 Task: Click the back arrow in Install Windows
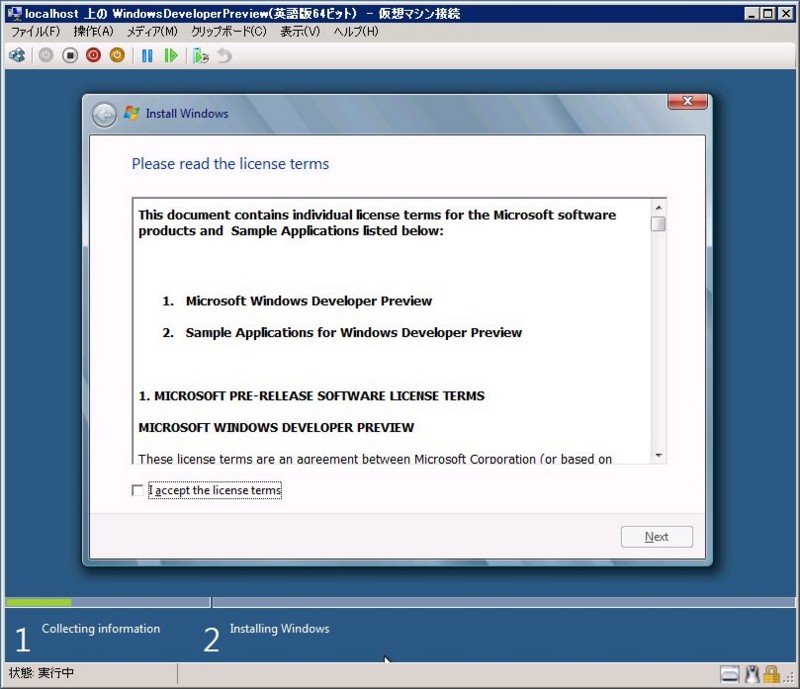pos(104,115)
